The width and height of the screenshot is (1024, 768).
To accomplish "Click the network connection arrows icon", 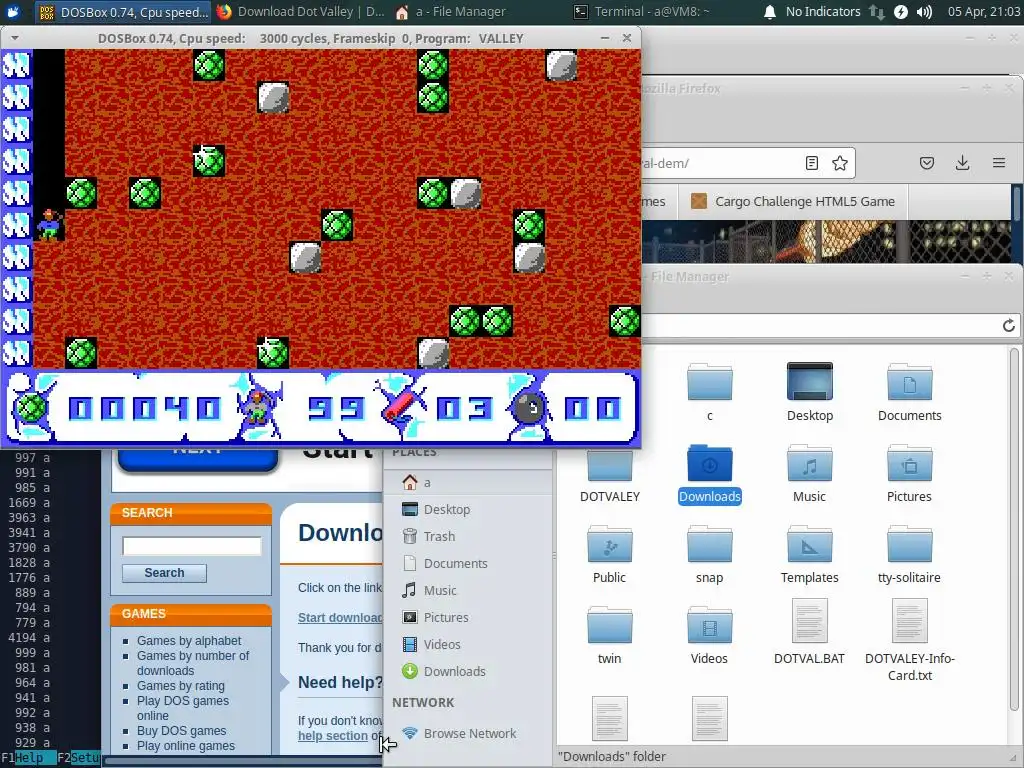I will (x=876, y=12).
